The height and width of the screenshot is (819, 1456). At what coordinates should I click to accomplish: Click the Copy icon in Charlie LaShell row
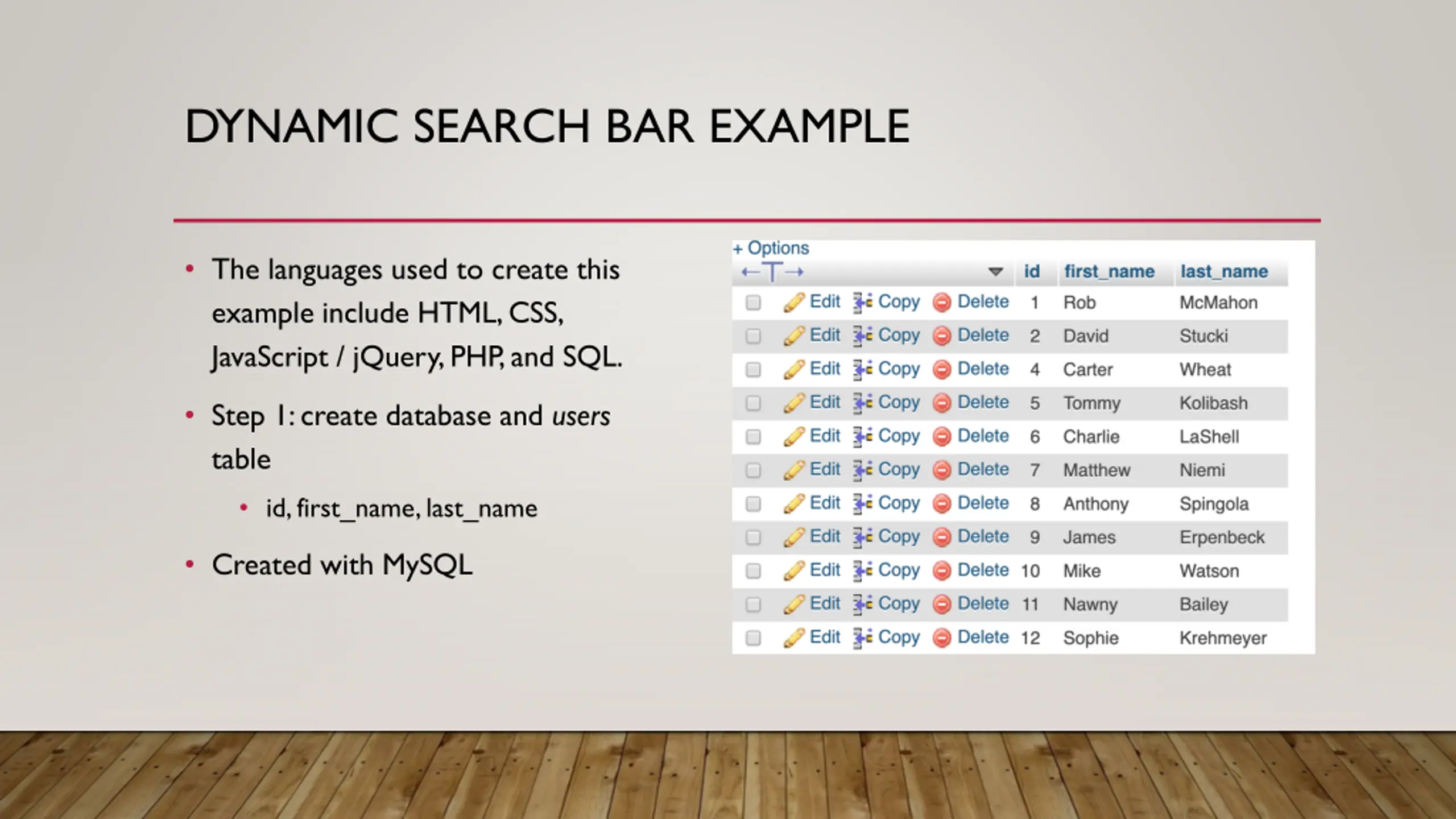(863, 436)
